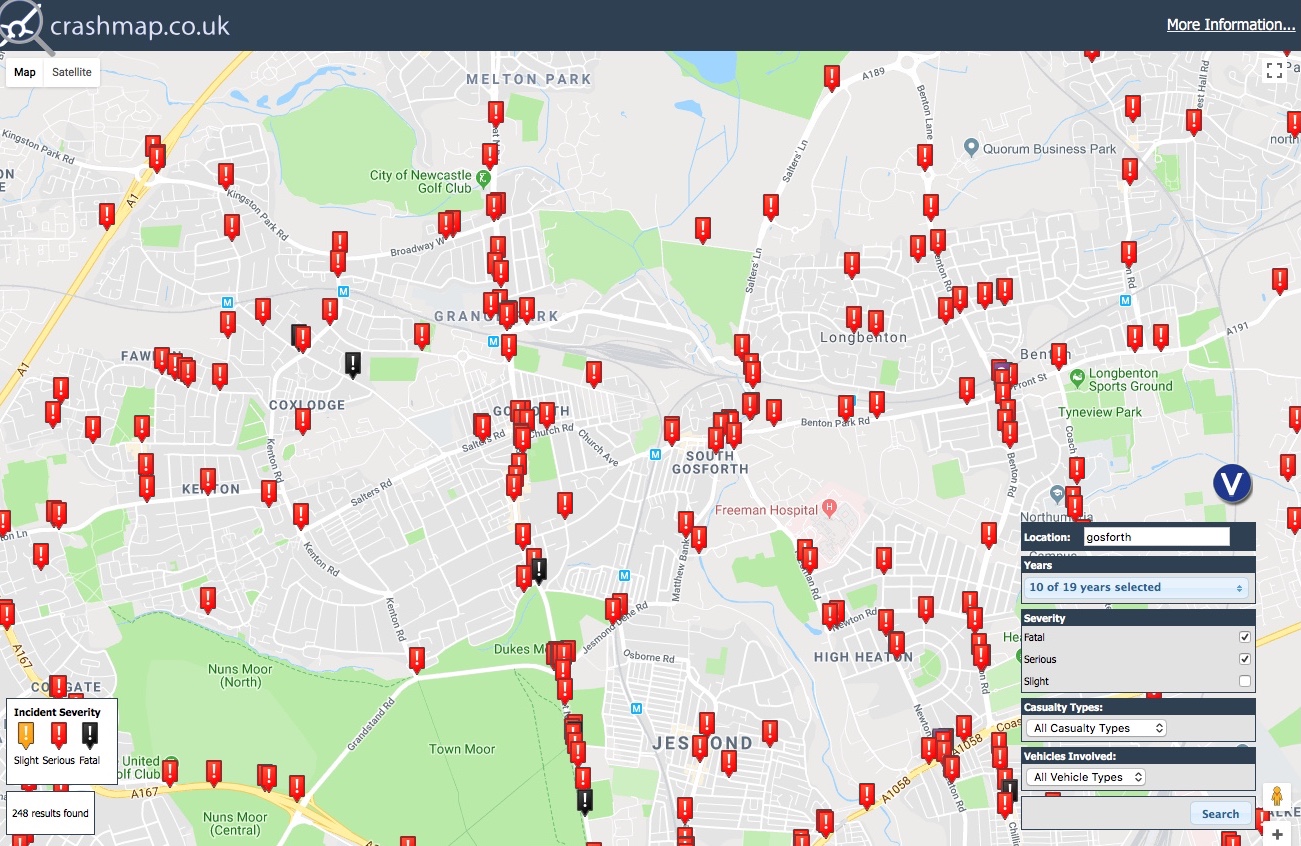Click the red marker on A1 road
The height and width of the screenshot is (846, 1301).
[x=107, y=215]
